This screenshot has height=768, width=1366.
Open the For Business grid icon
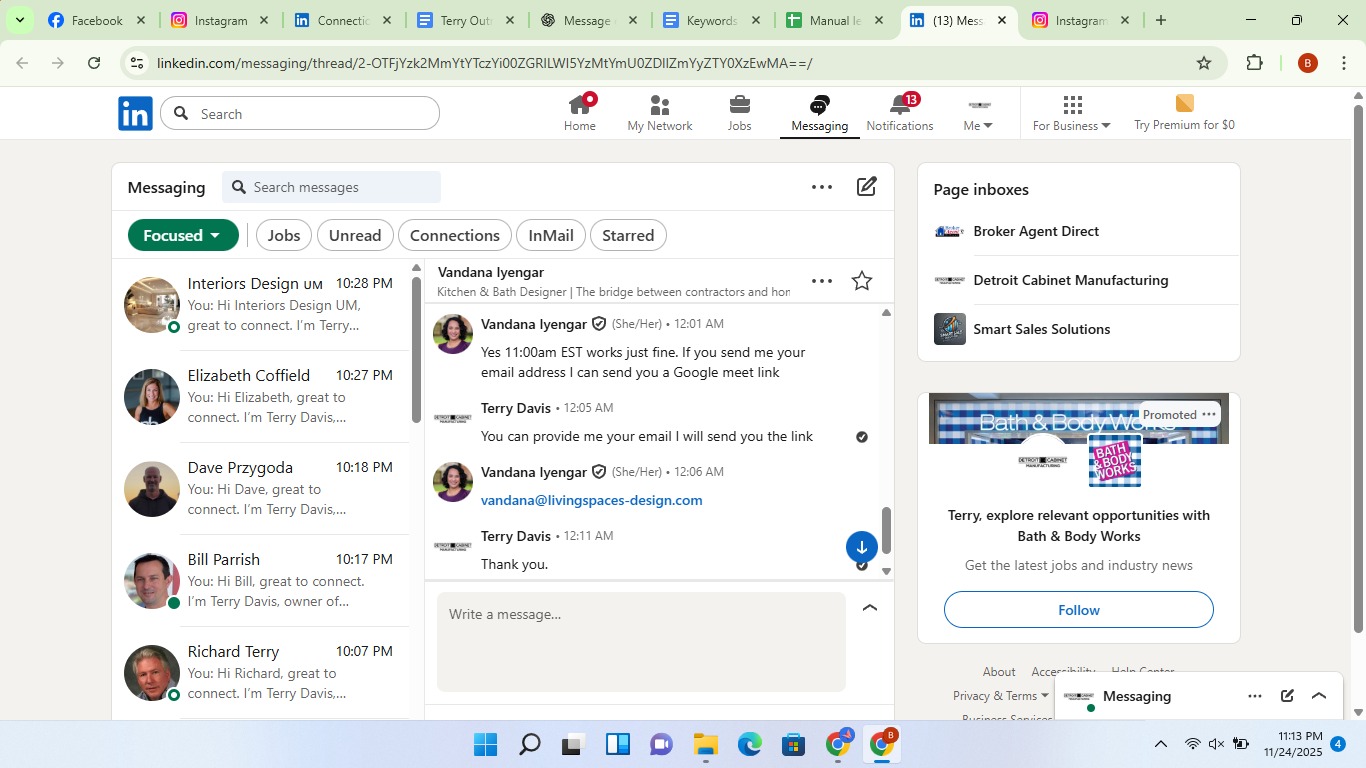coord(1072,106)
